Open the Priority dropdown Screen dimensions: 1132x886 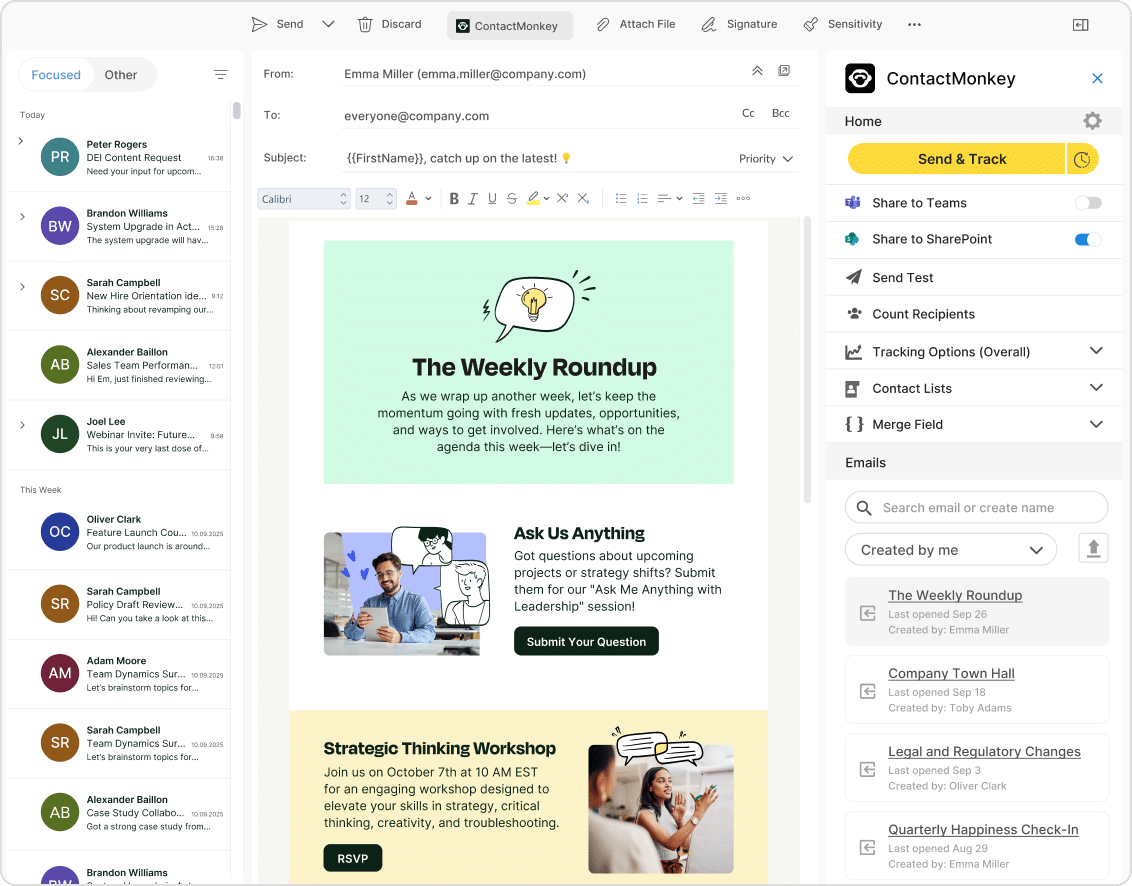766,159
